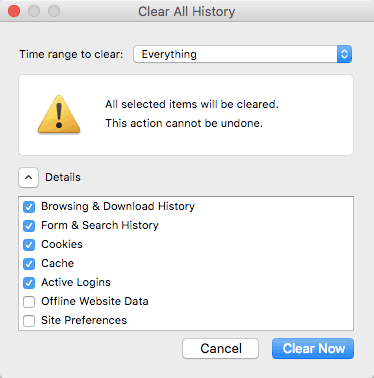Screen dimensions: 374x378
Task: Select the Everything time range combo box
Action: [243, 54]
